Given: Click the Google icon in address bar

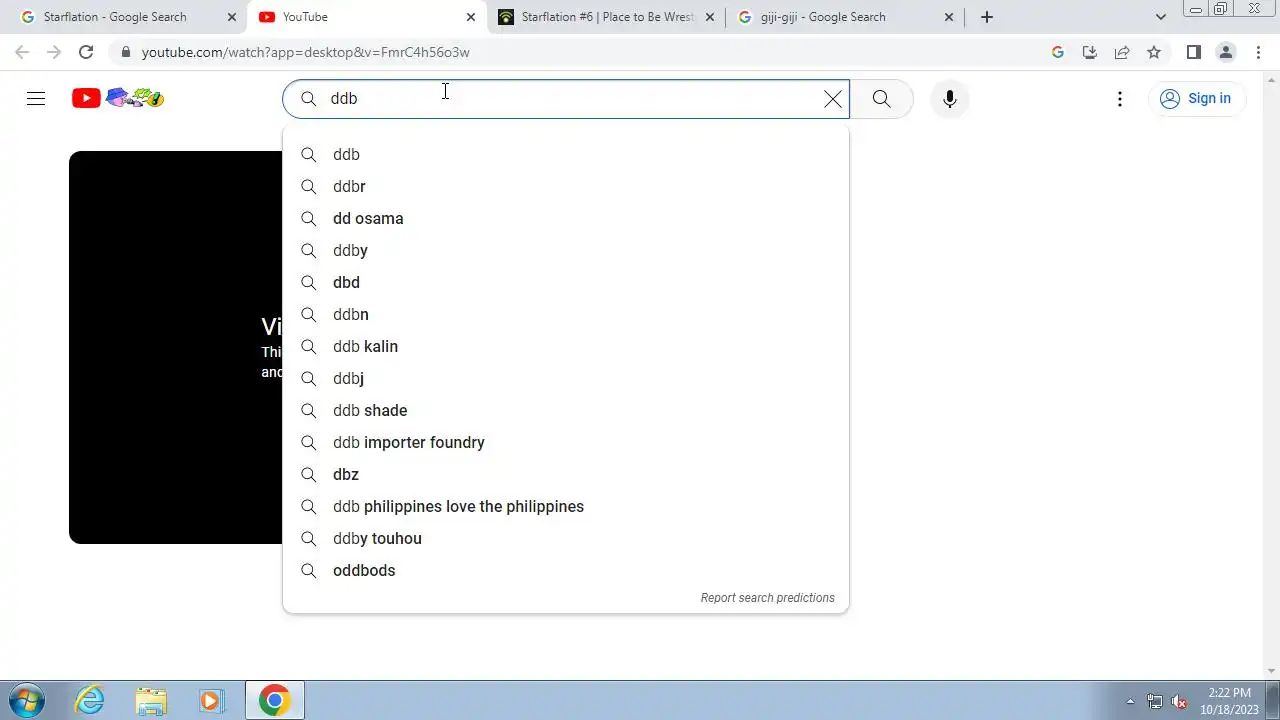Looking at the screenshot, I should tap(1058, 52).
